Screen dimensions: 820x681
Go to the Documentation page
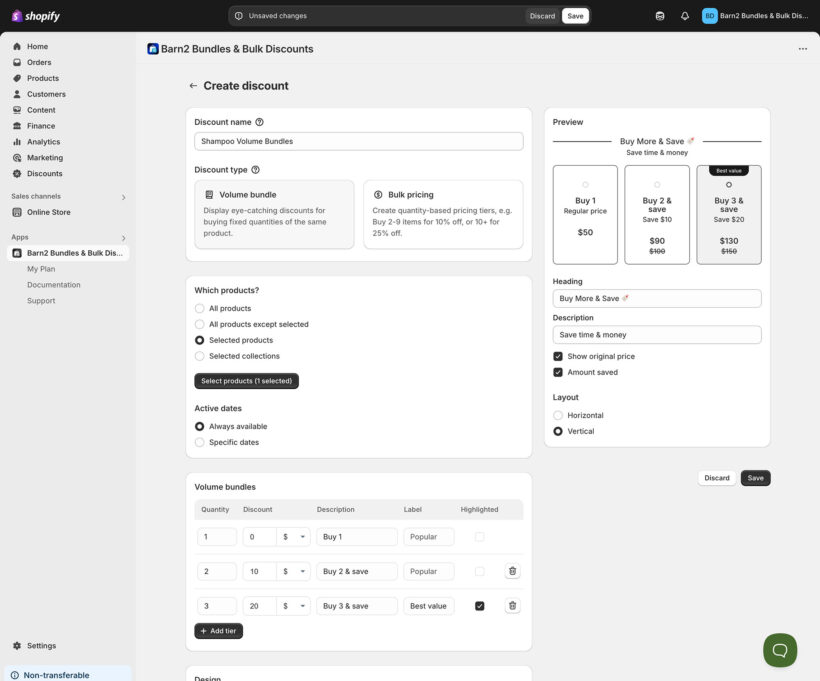coord(53,284)
